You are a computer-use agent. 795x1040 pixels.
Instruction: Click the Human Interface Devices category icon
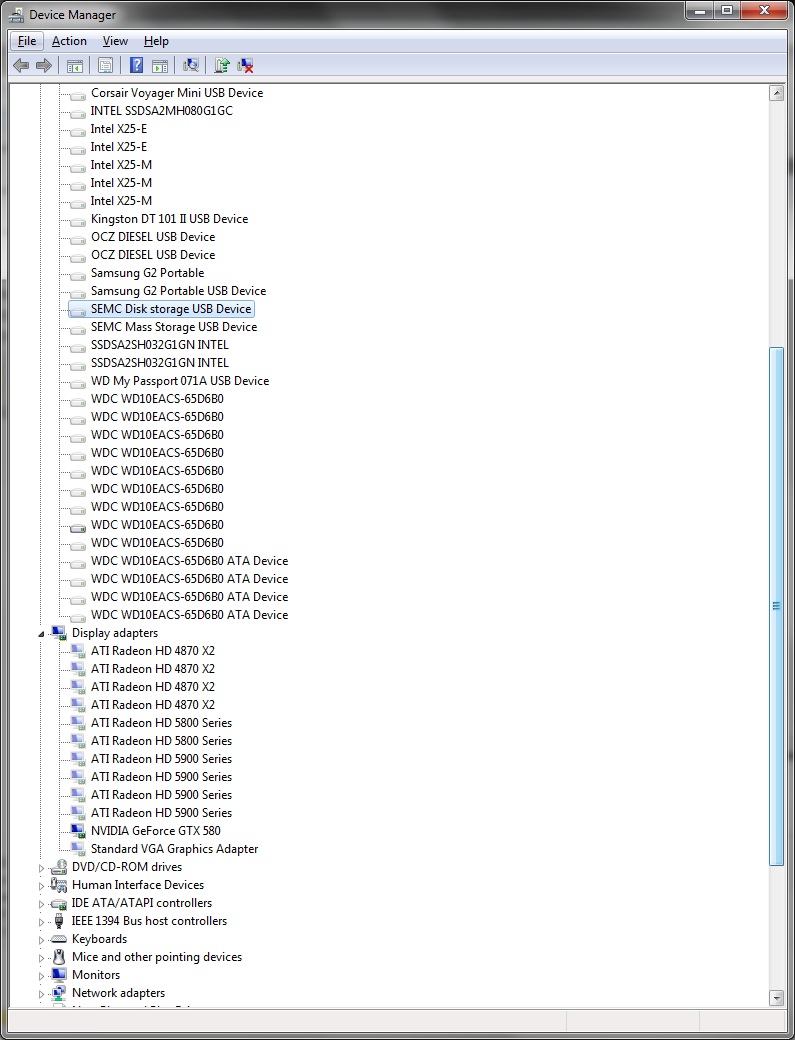[59, 885]
